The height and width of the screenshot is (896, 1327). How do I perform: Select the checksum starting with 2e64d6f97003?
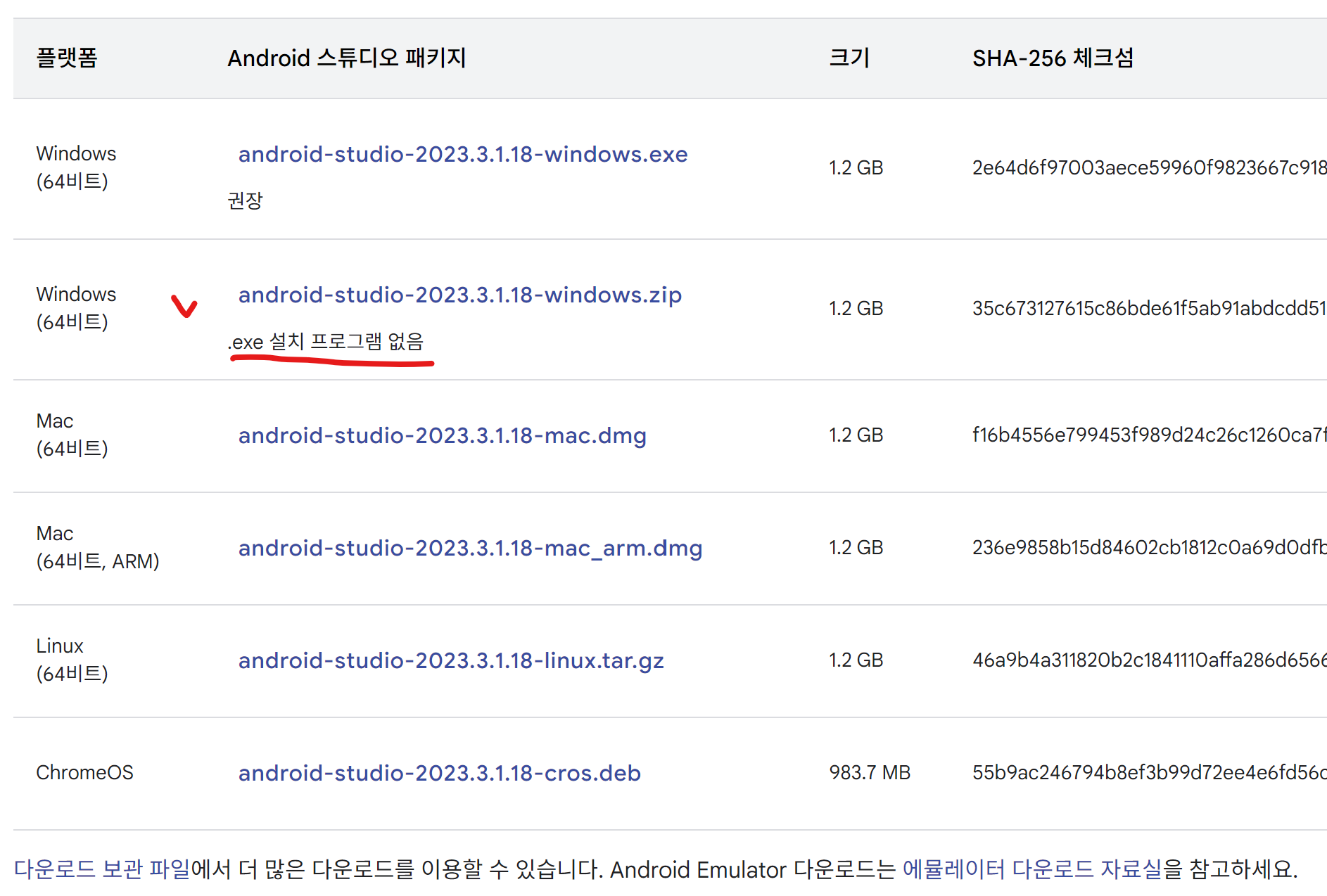click(x=1149, y=167)
